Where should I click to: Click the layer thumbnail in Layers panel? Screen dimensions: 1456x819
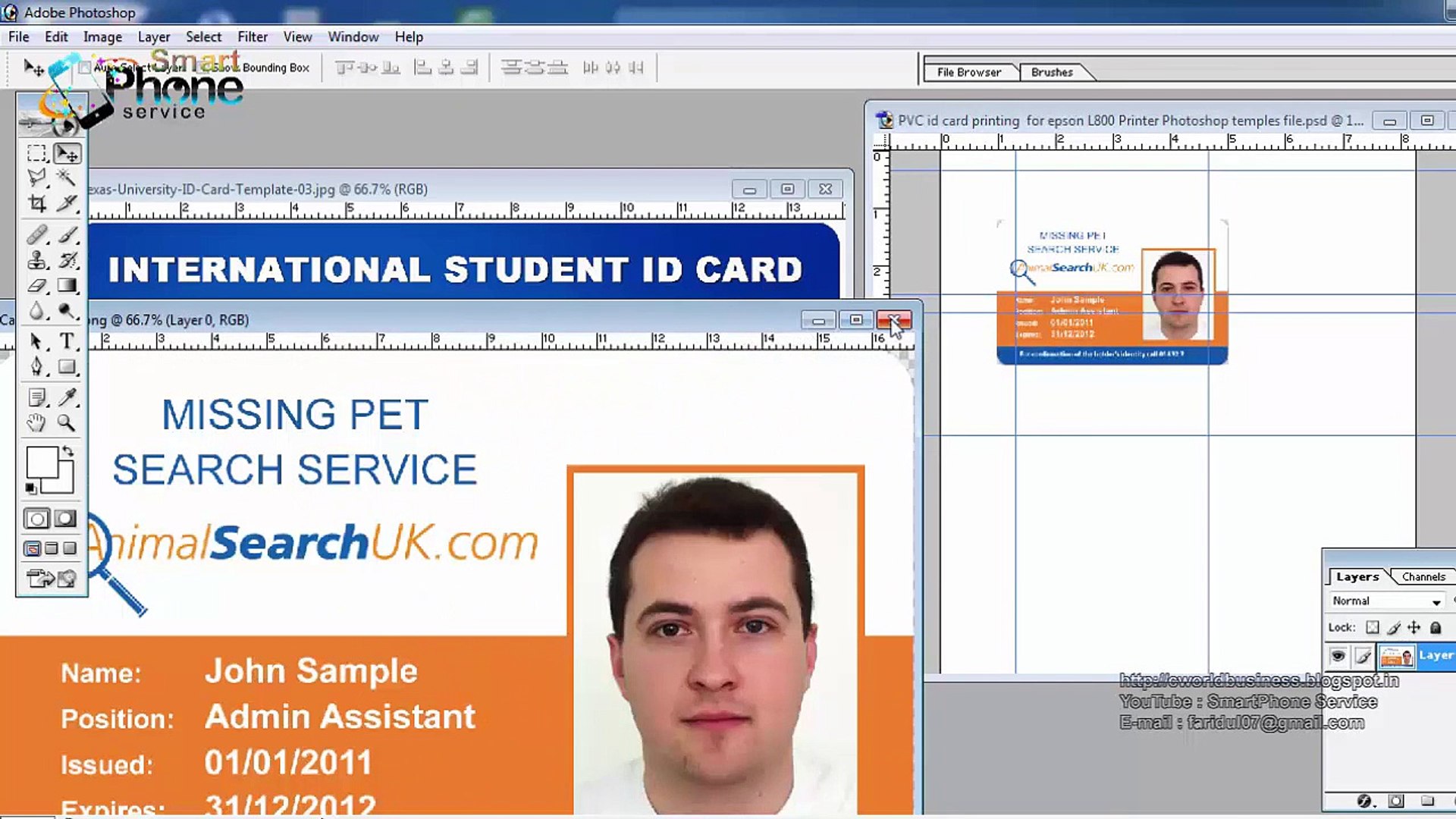coord(1396,656)
